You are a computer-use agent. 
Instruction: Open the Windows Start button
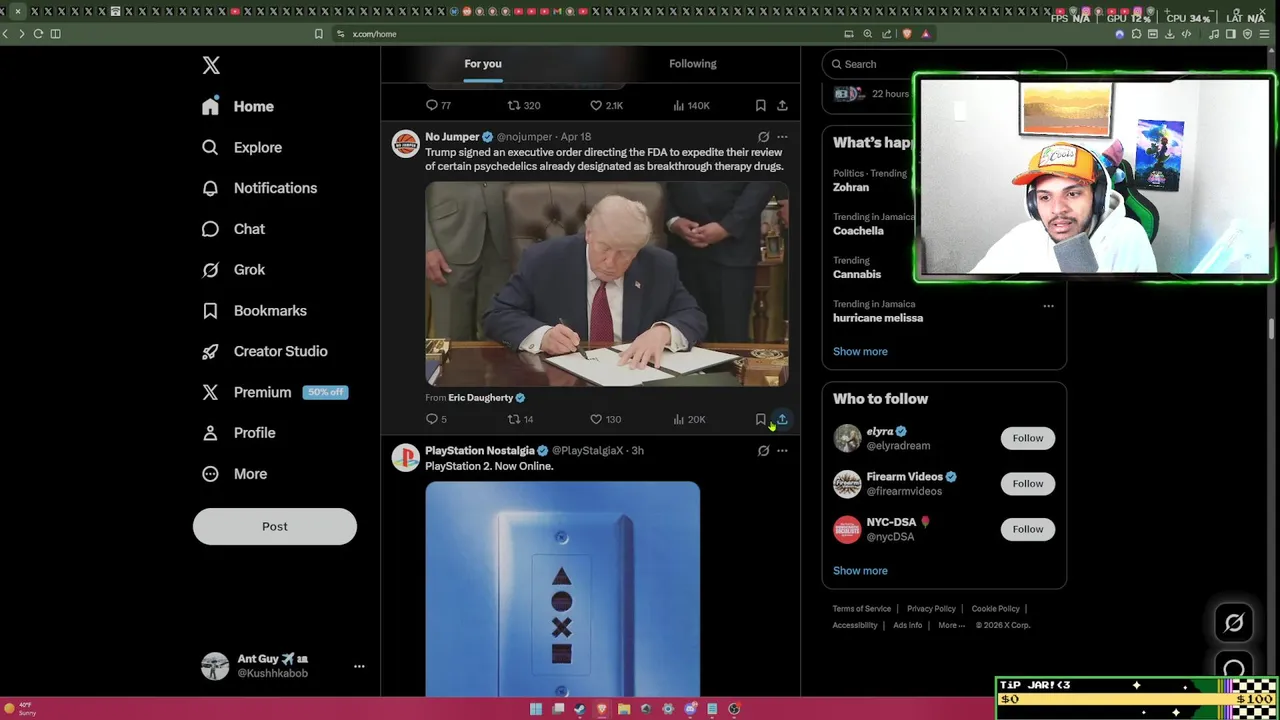pos(536,709)
